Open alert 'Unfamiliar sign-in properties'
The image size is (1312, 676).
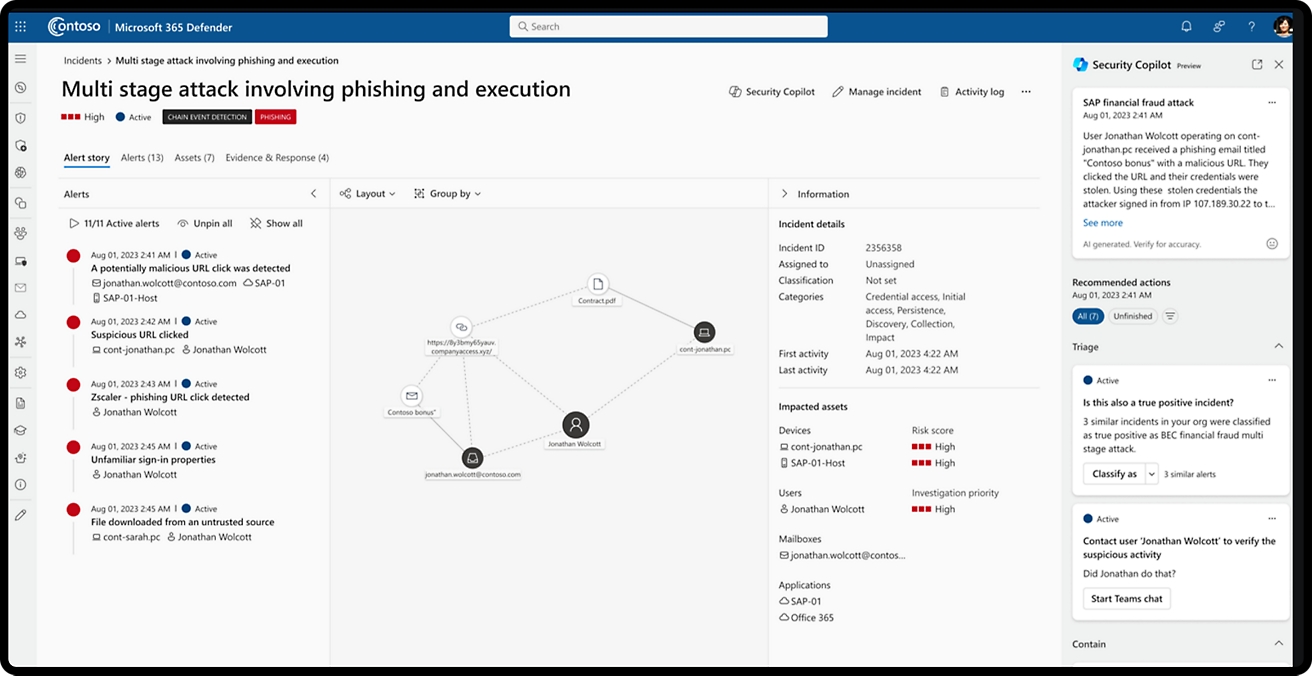click(153, 460)
